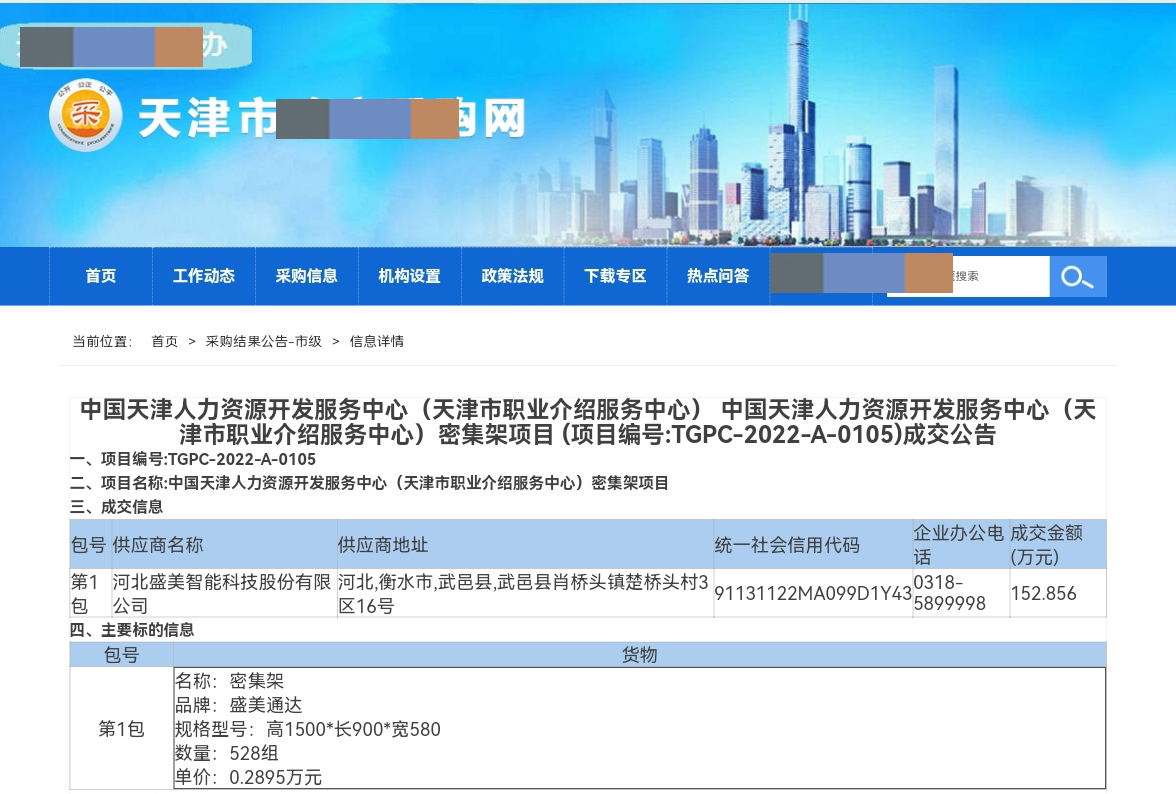Click the 货物 table column header

click(640, 655)
